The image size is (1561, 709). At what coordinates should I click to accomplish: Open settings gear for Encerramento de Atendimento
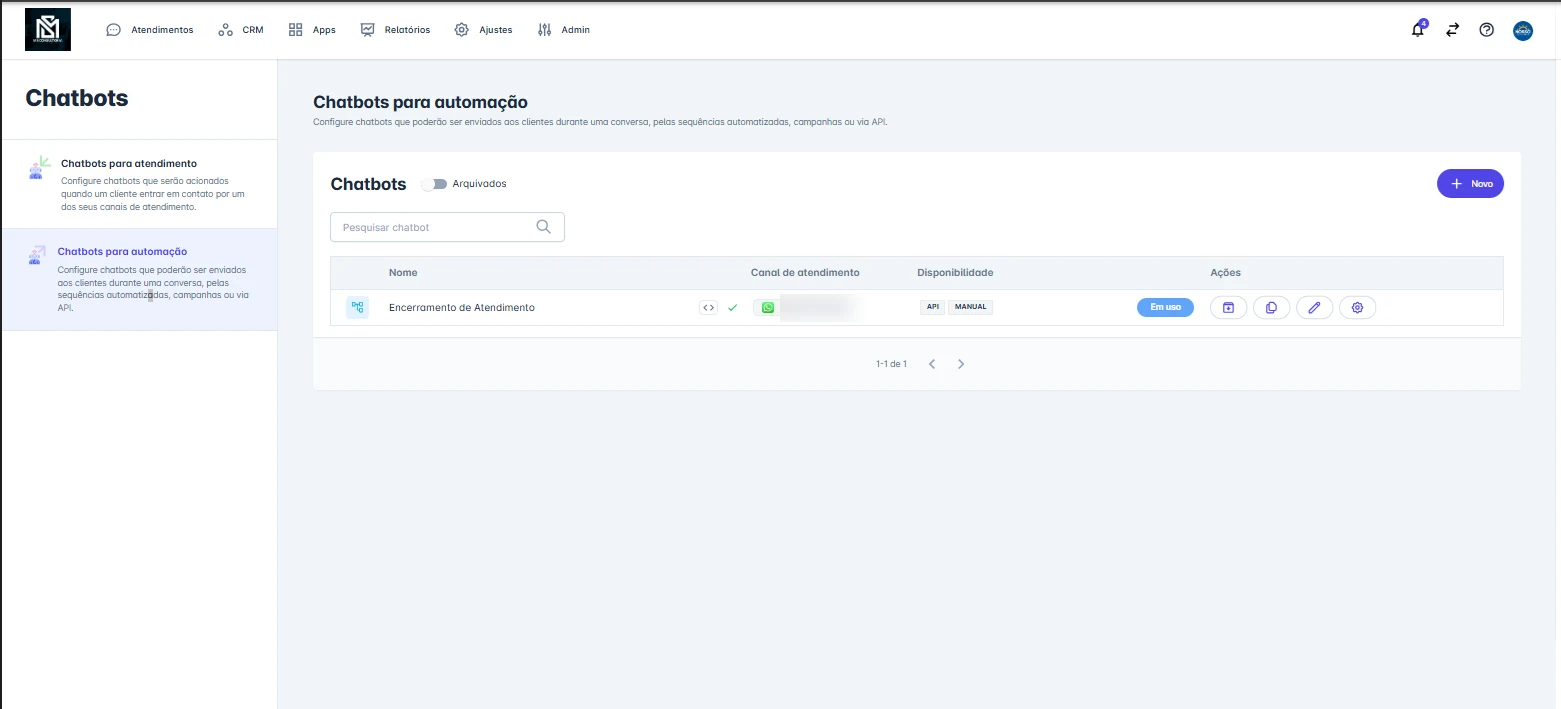[x=1357, y=308]
